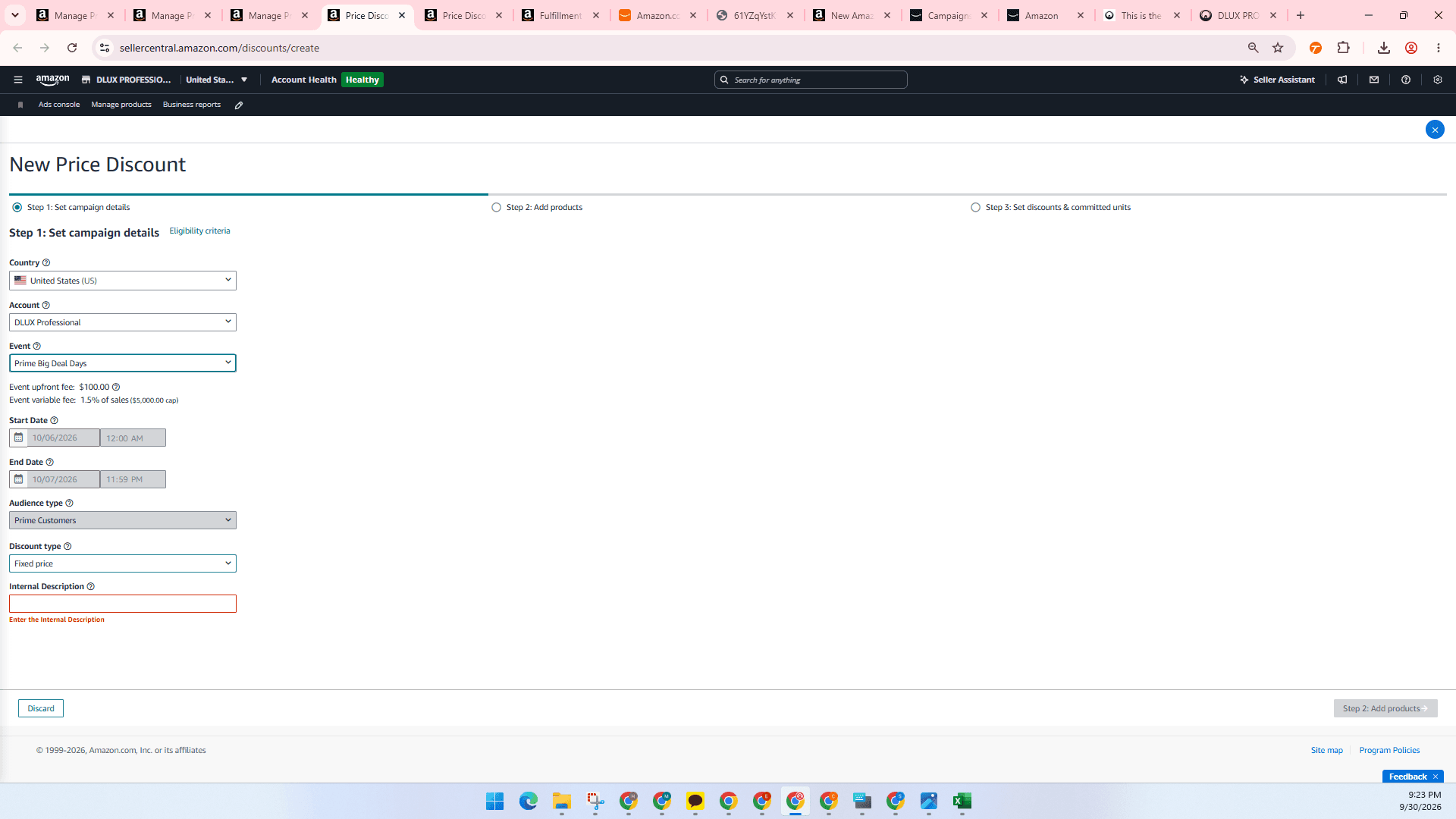Open the Seller Assistant sparkle button
Image resolution: width=1456 pixels, height=819 pixels.
tap(1277, 80)
